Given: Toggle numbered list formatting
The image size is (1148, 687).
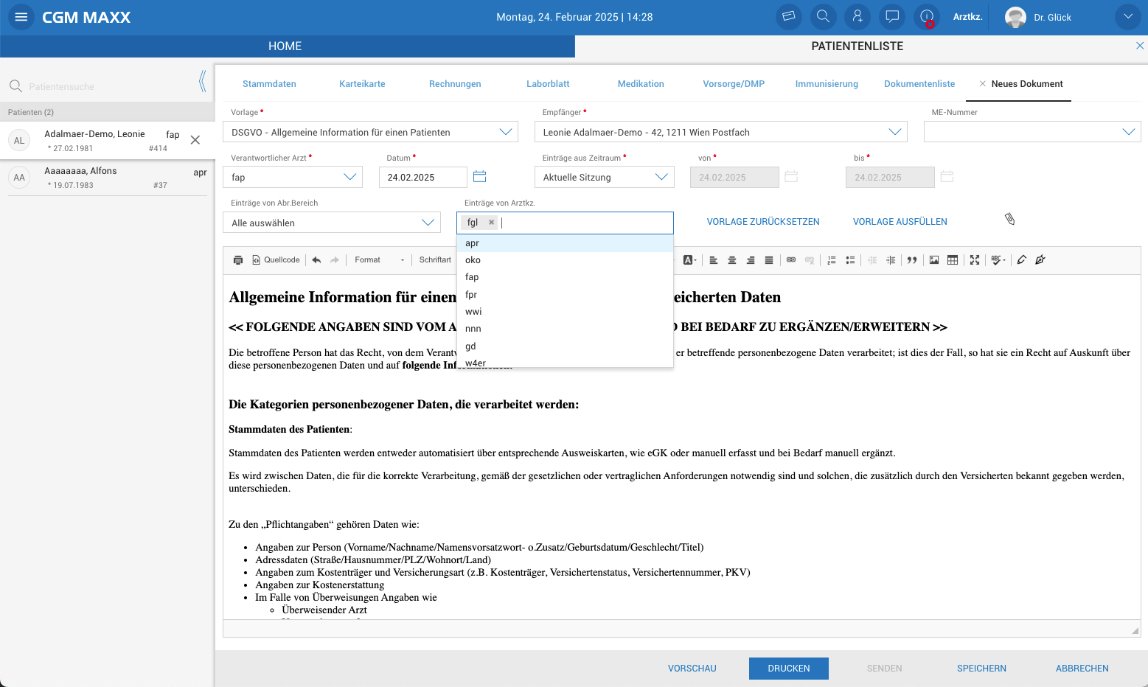Looking at the screenshot, I should click(x=831, y=260).
